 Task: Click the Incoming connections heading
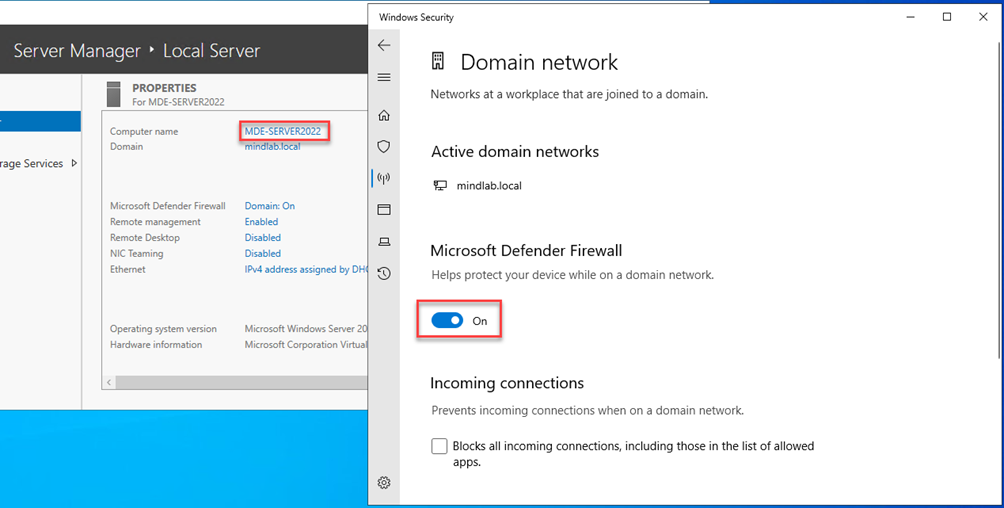[x=507, y=383]
